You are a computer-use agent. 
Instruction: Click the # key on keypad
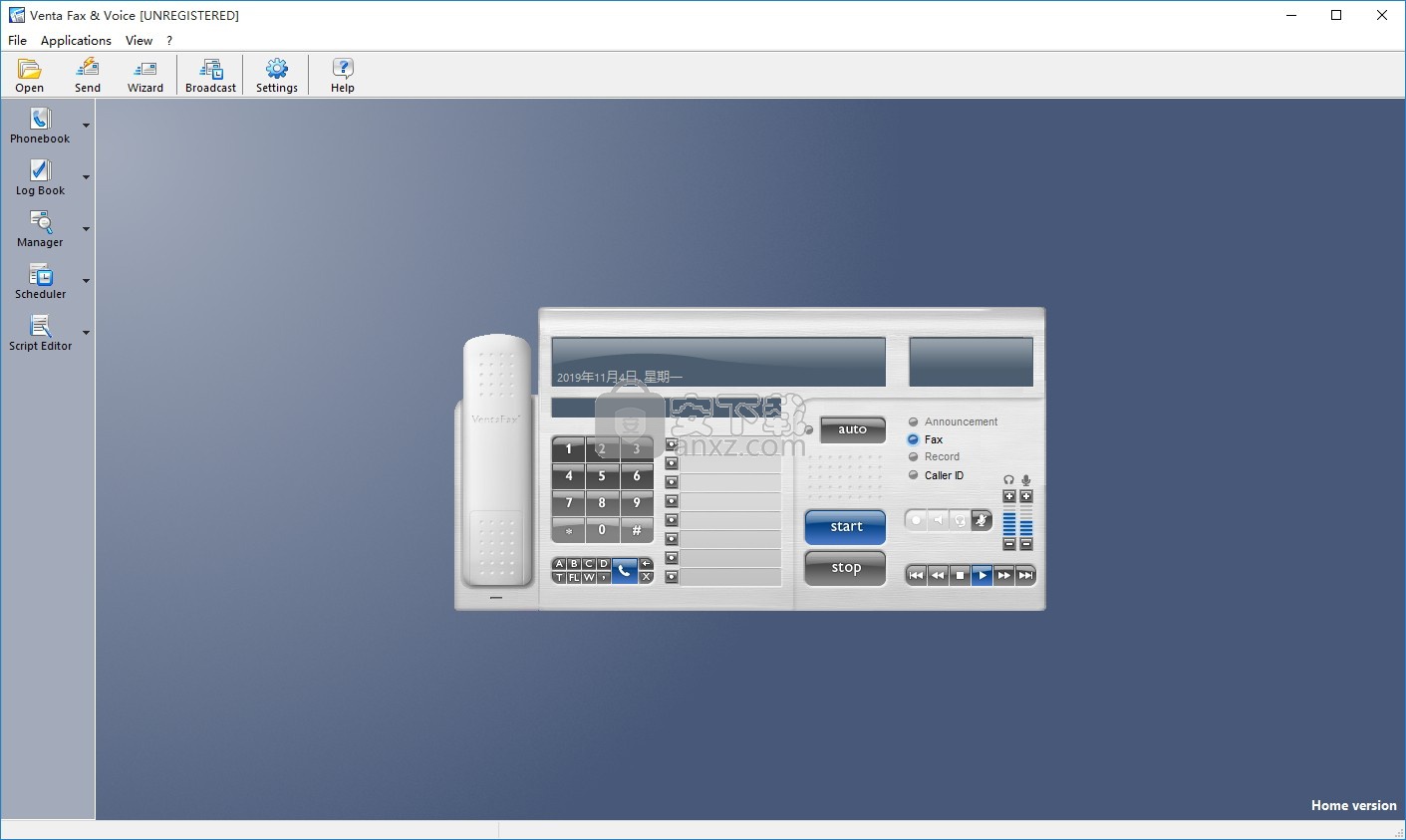pos(637,530)
